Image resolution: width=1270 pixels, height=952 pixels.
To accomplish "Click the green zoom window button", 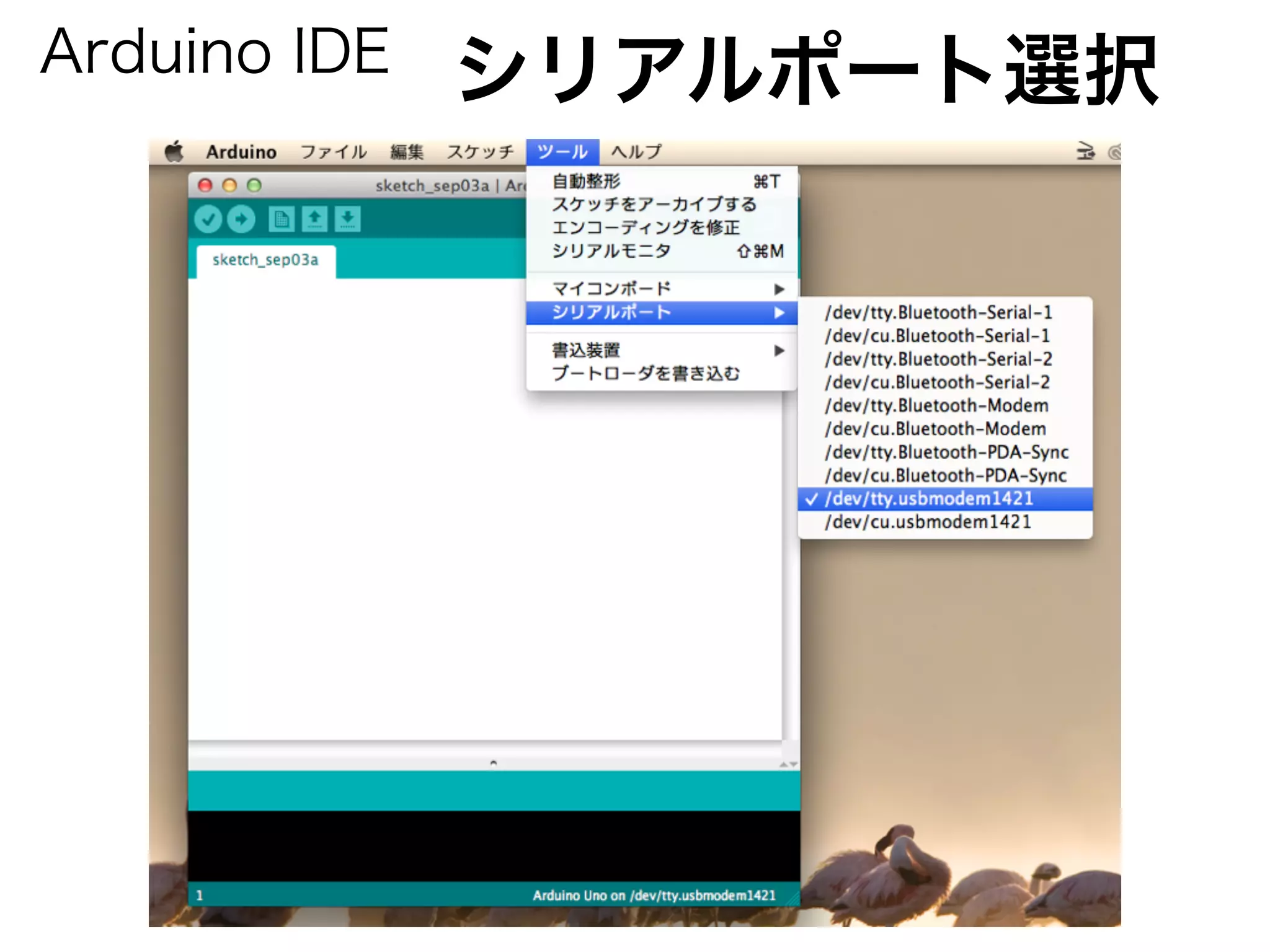I will point(254,185).
